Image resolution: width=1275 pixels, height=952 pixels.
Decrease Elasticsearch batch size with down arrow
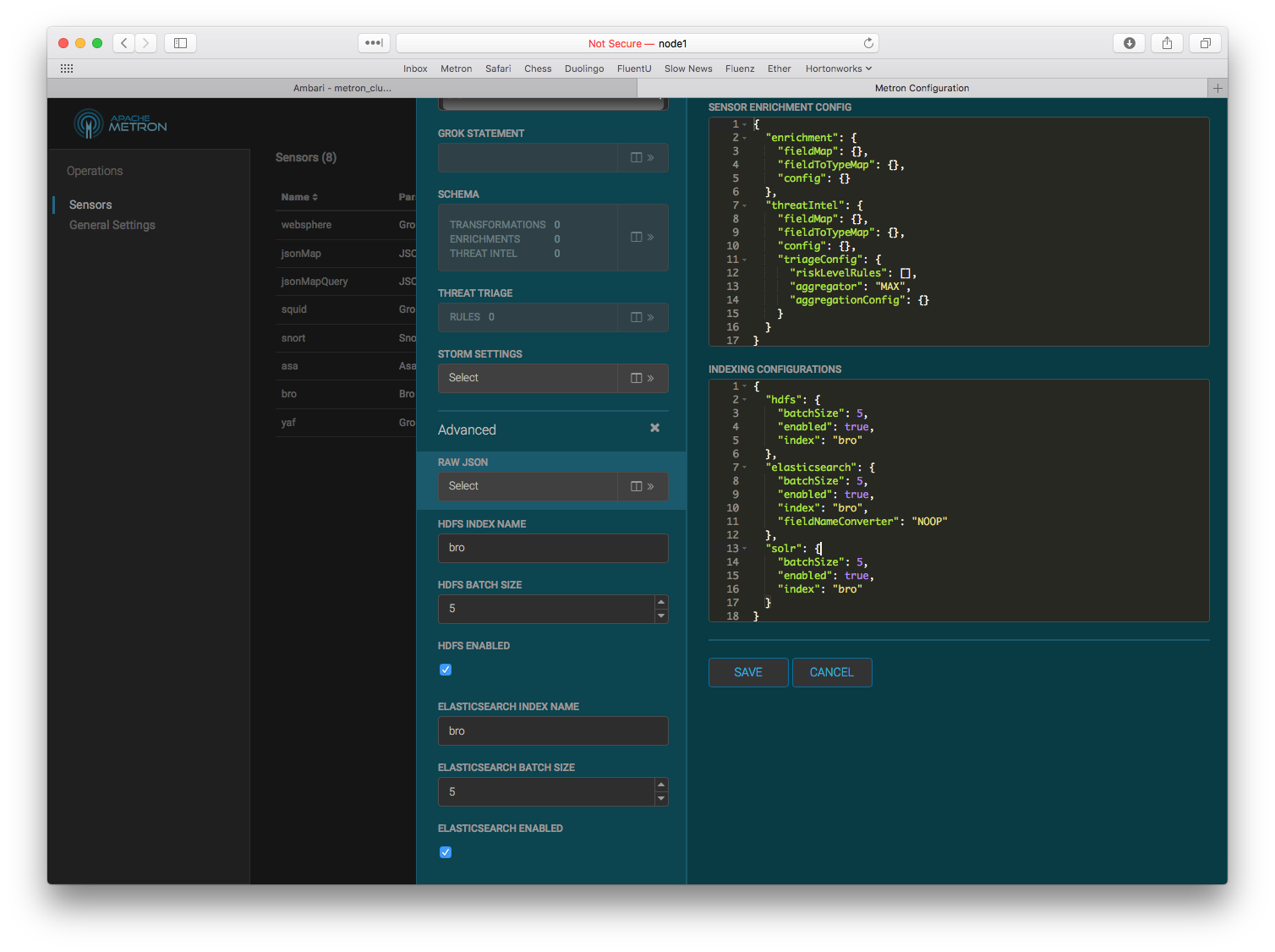pos(661,799)
